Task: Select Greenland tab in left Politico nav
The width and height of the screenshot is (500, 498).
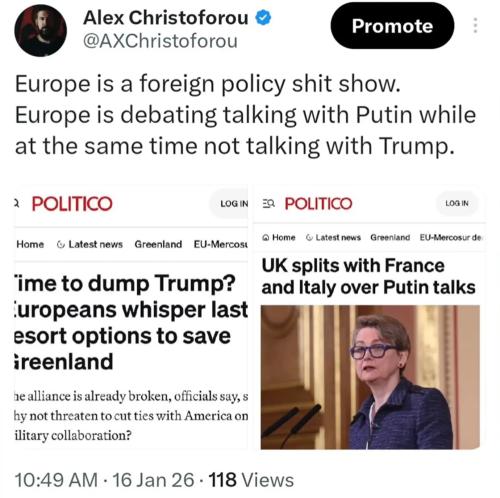Action: (158, 244)
